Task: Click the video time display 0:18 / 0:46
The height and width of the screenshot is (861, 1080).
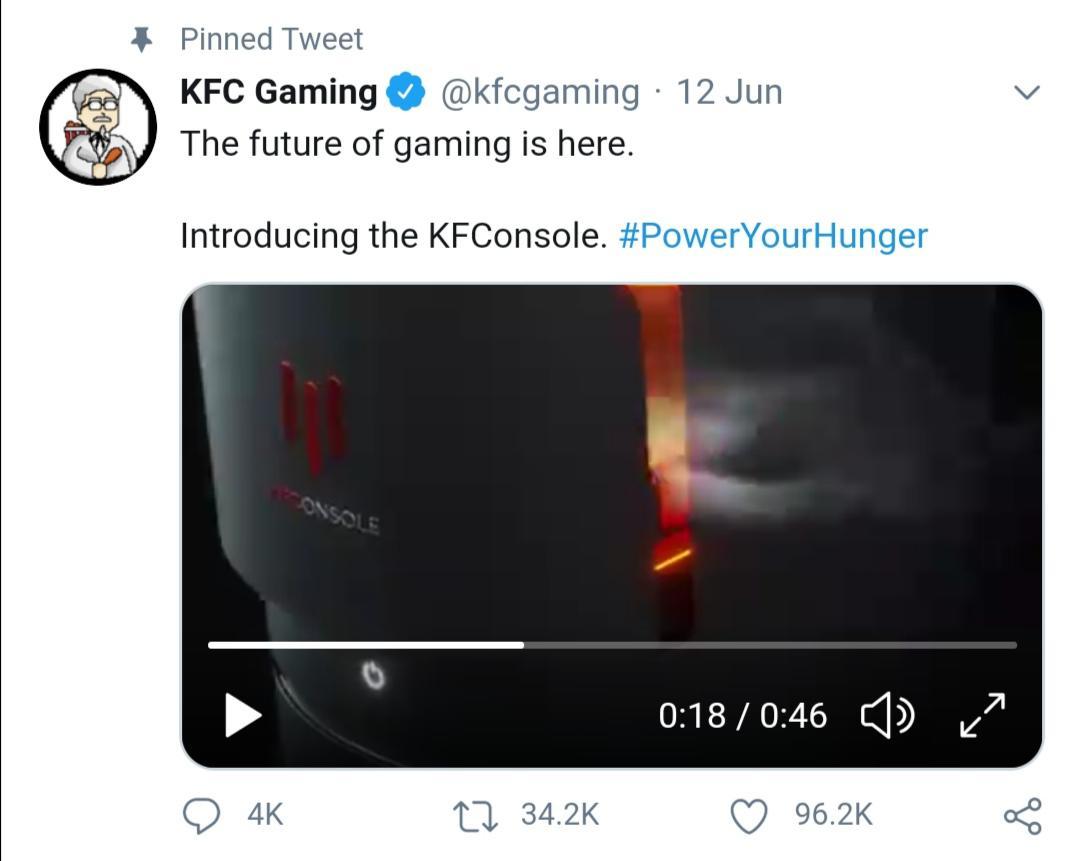Action: (x=743, y=714)
